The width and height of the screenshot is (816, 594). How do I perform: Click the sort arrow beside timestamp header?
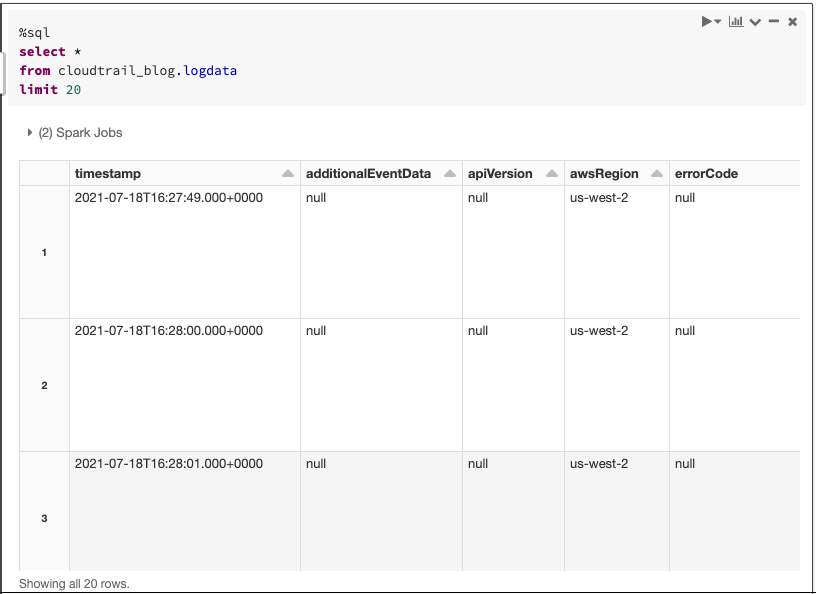[x=288, y=172]
